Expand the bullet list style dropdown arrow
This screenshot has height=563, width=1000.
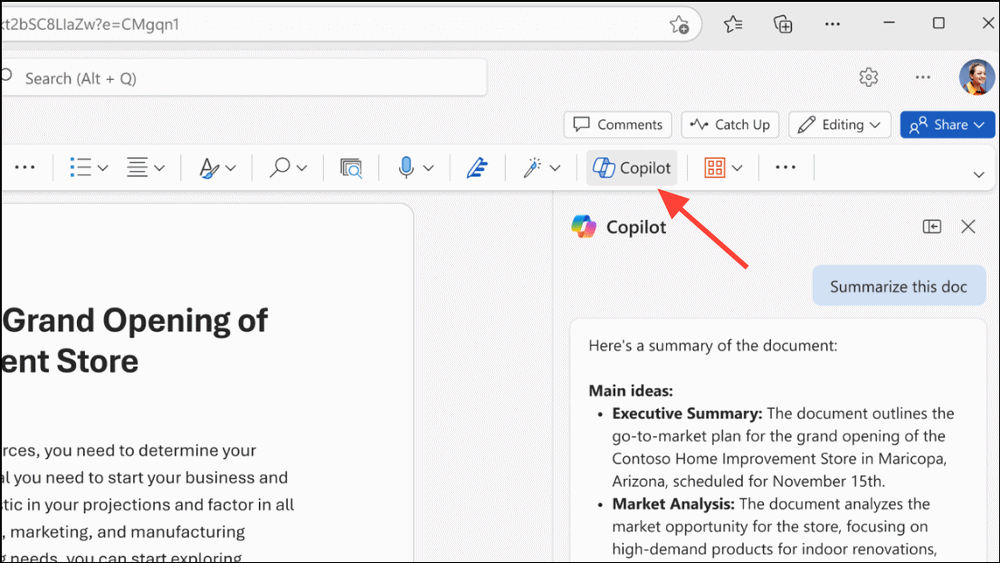(x=103, y=168)
